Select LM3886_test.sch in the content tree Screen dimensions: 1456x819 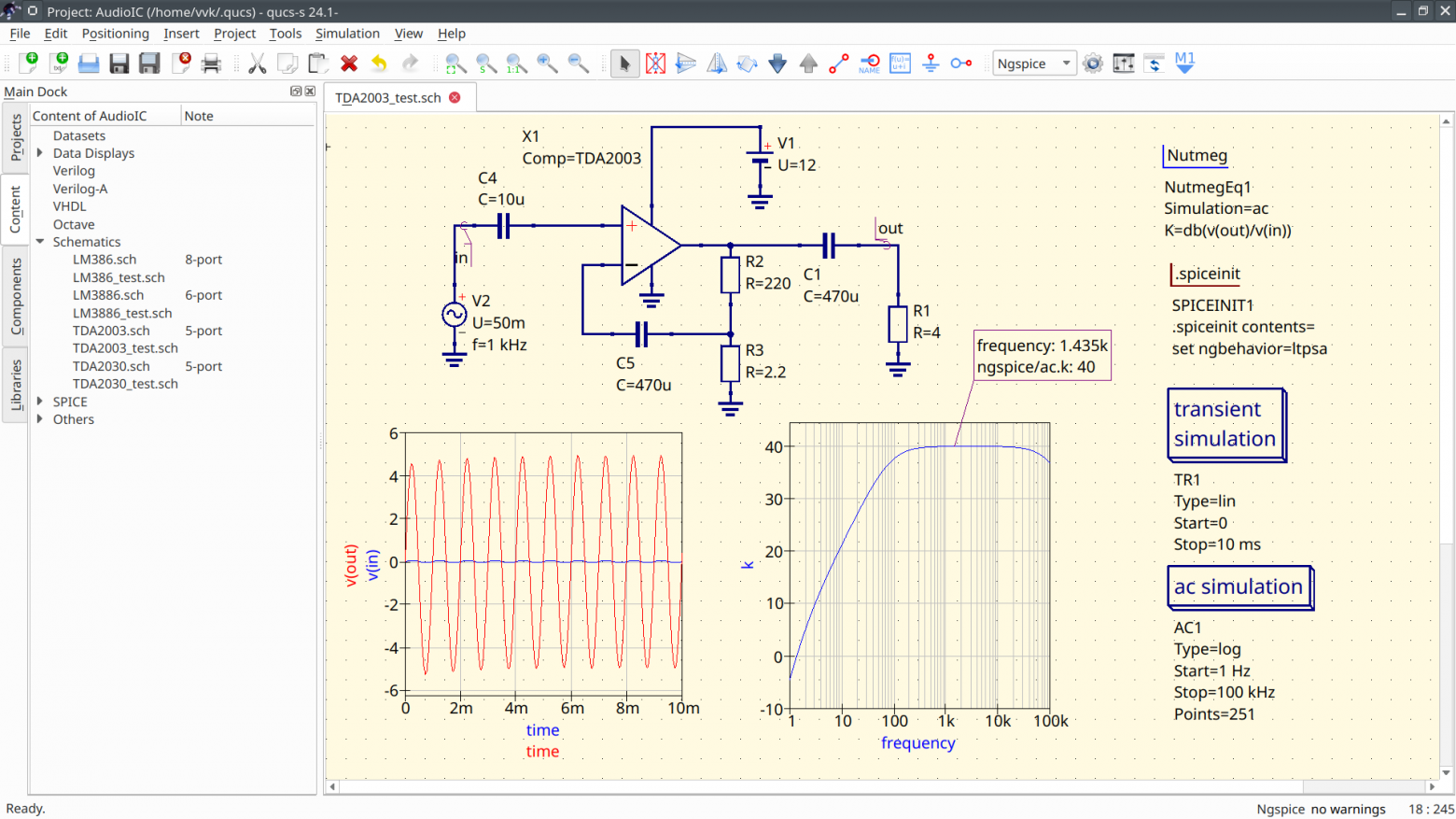pyautogui.click(x=122, y=313)
